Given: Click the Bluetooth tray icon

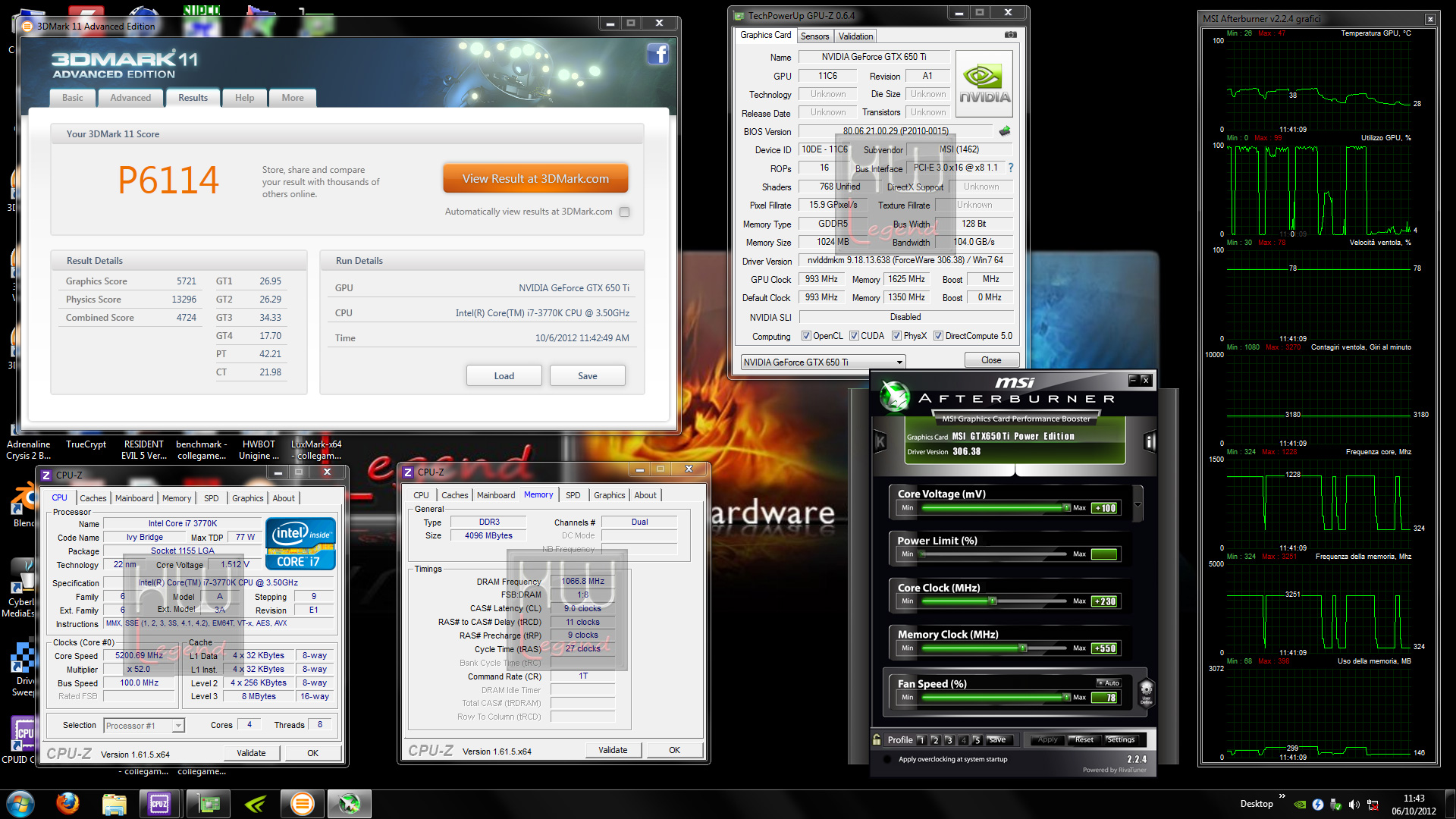Looking at the screenshot, I should tap(1318, 805).
